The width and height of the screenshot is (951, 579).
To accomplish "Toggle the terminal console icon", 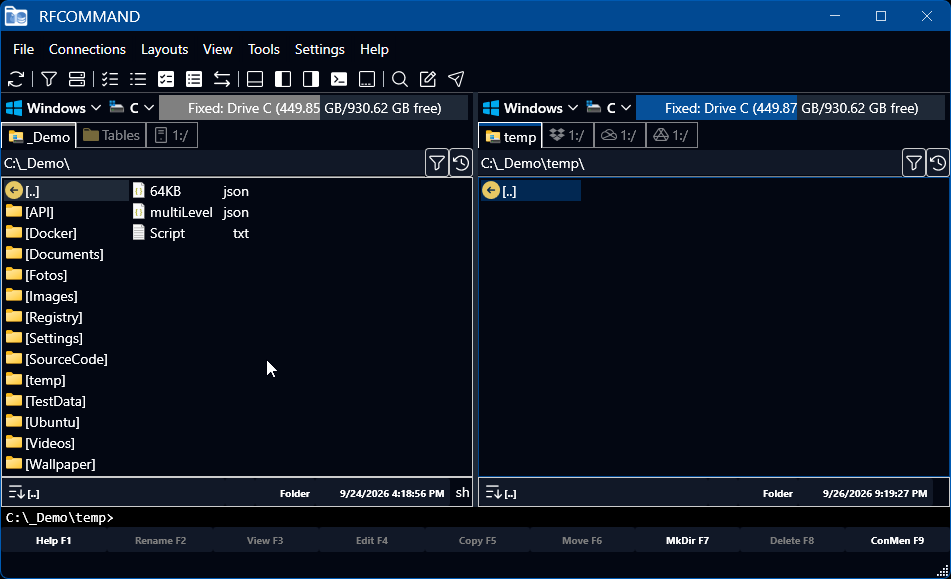I will click(339, 79).
